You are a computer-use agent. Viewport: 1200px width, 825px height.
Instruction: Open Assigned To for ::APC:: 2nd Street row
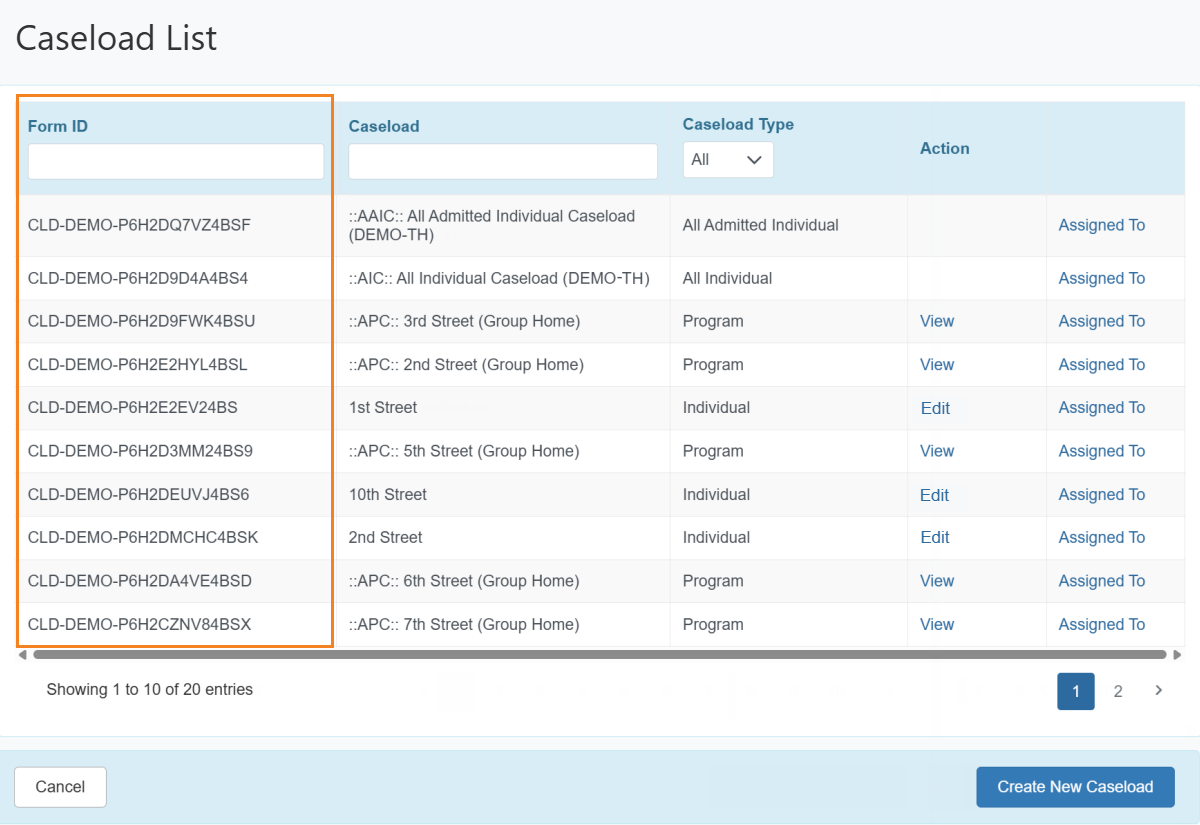(1102, 364)
